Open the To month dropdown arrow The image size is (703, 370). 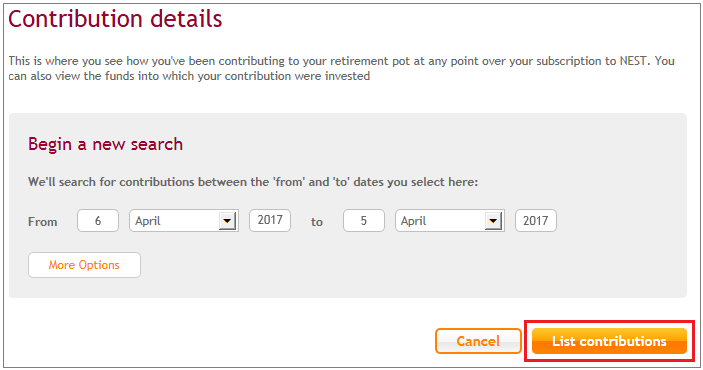(x=493, y=221)
